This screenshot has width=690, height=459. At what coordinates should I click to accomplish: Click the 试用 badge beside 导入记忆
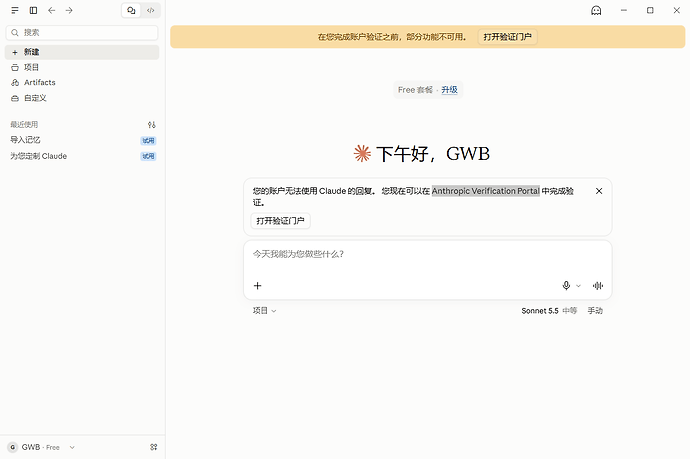click(x=148, y=141)
